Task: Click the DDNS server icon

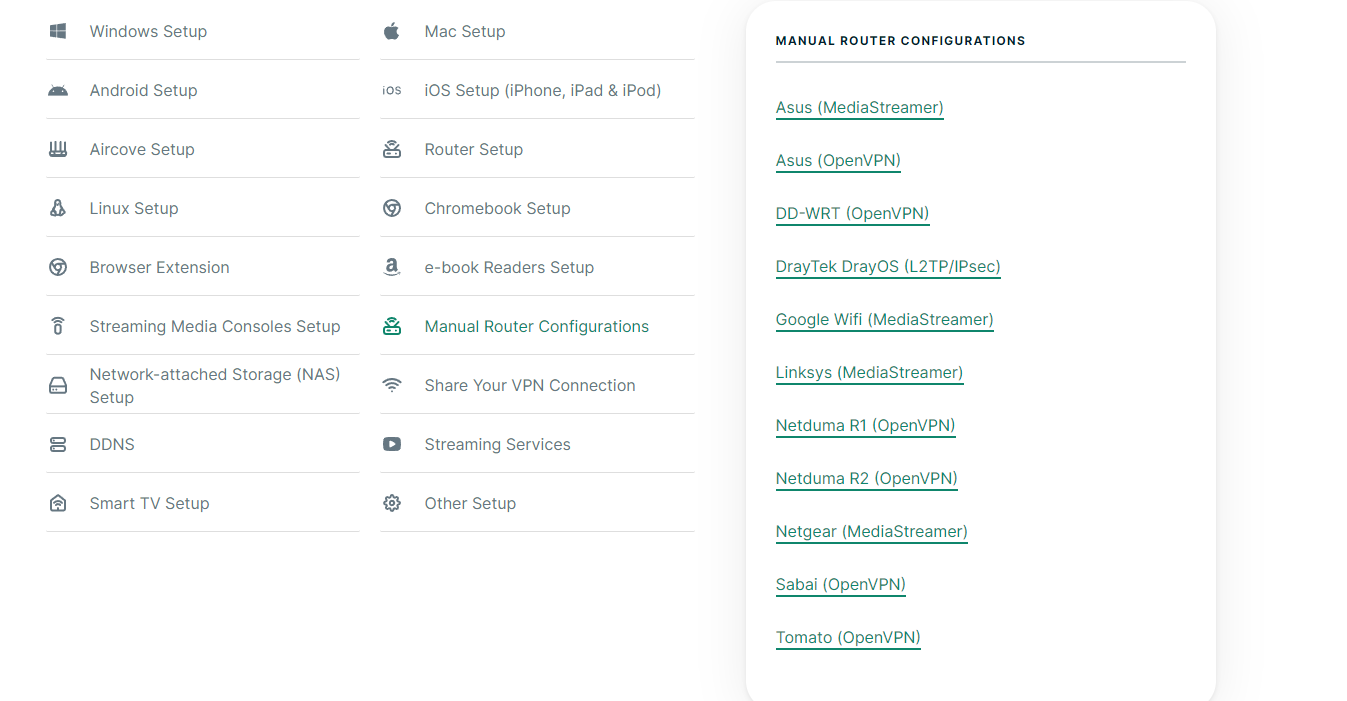Action: pyautogui.click(x=58, y=444)
